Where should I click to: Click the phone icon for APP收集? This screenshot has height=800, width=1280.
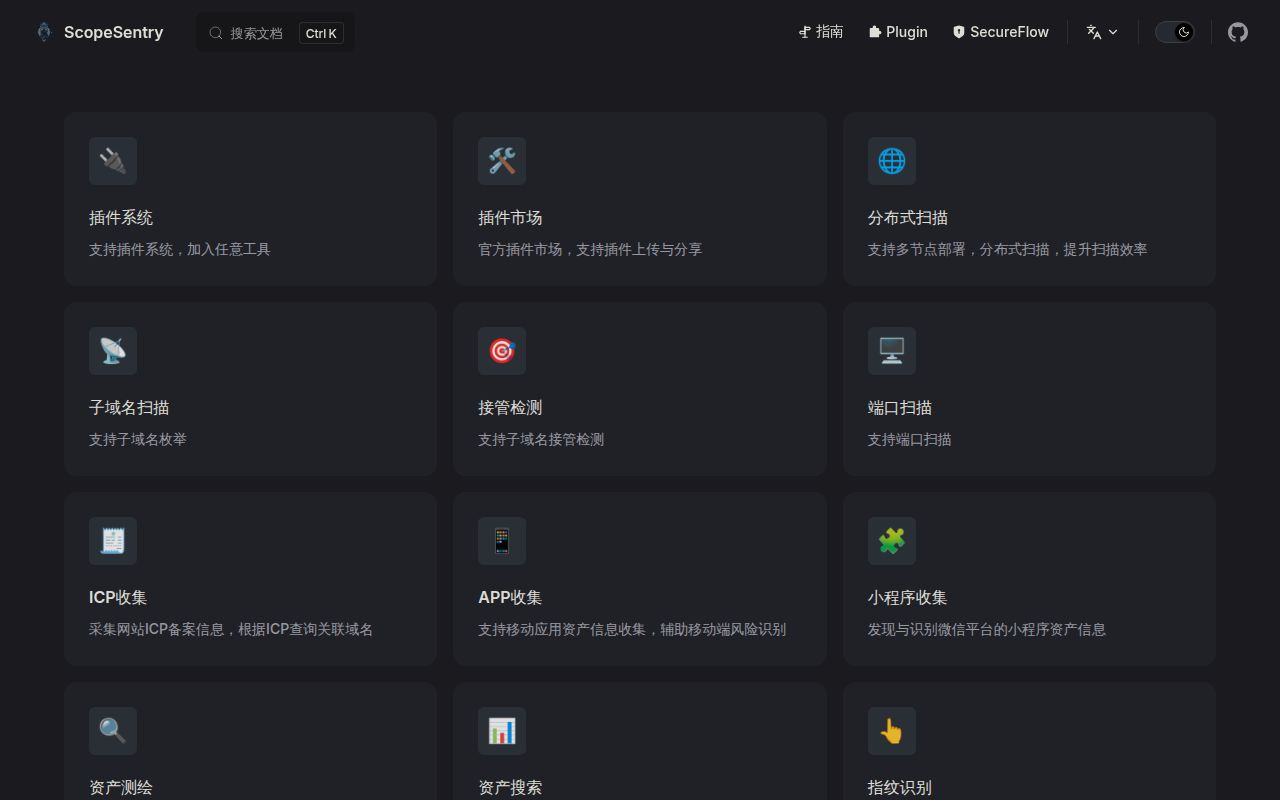coord(502,541)
